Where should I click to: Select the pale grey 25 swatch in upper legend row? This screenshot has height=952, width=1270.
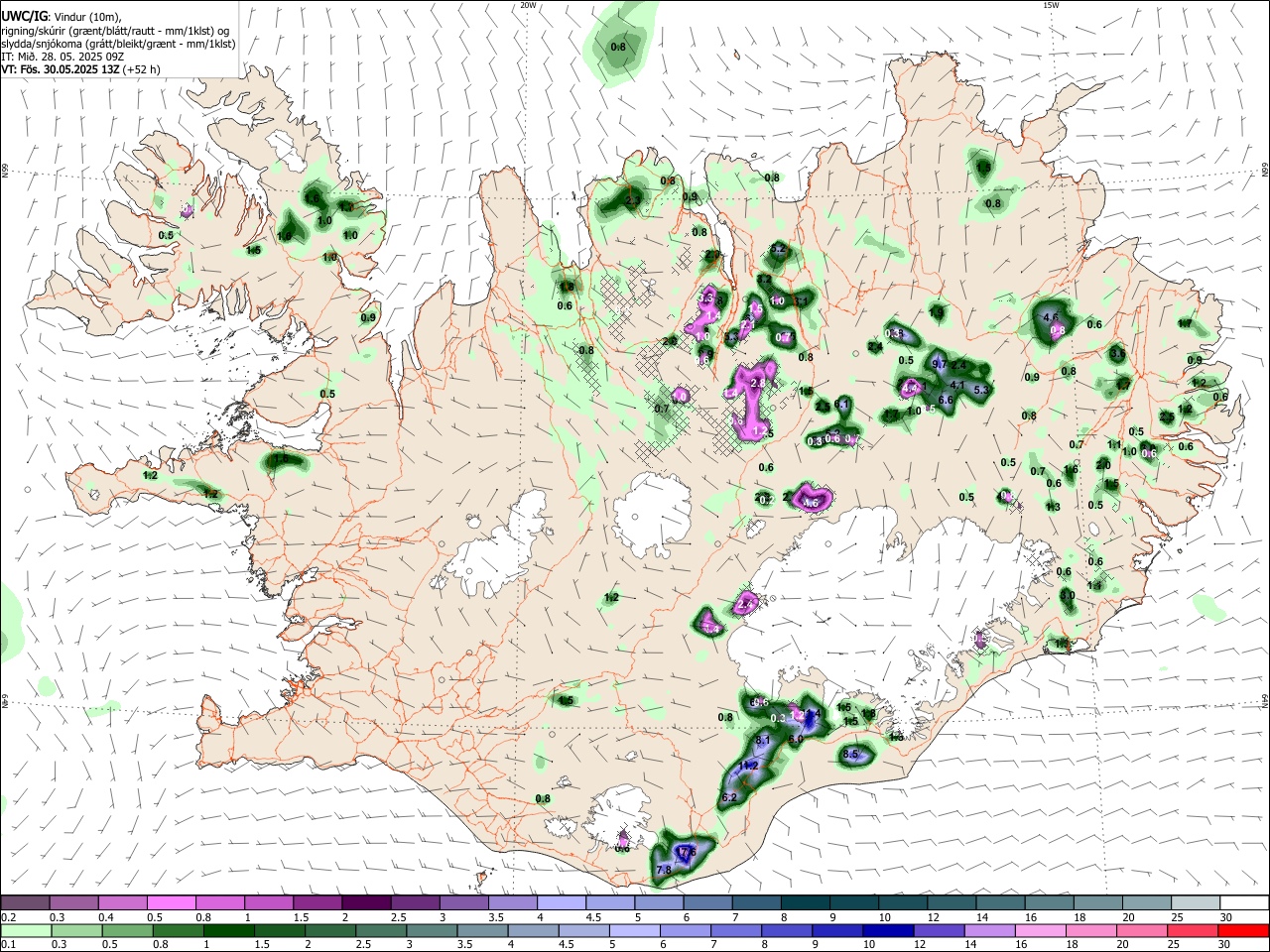coord(1196,902)
